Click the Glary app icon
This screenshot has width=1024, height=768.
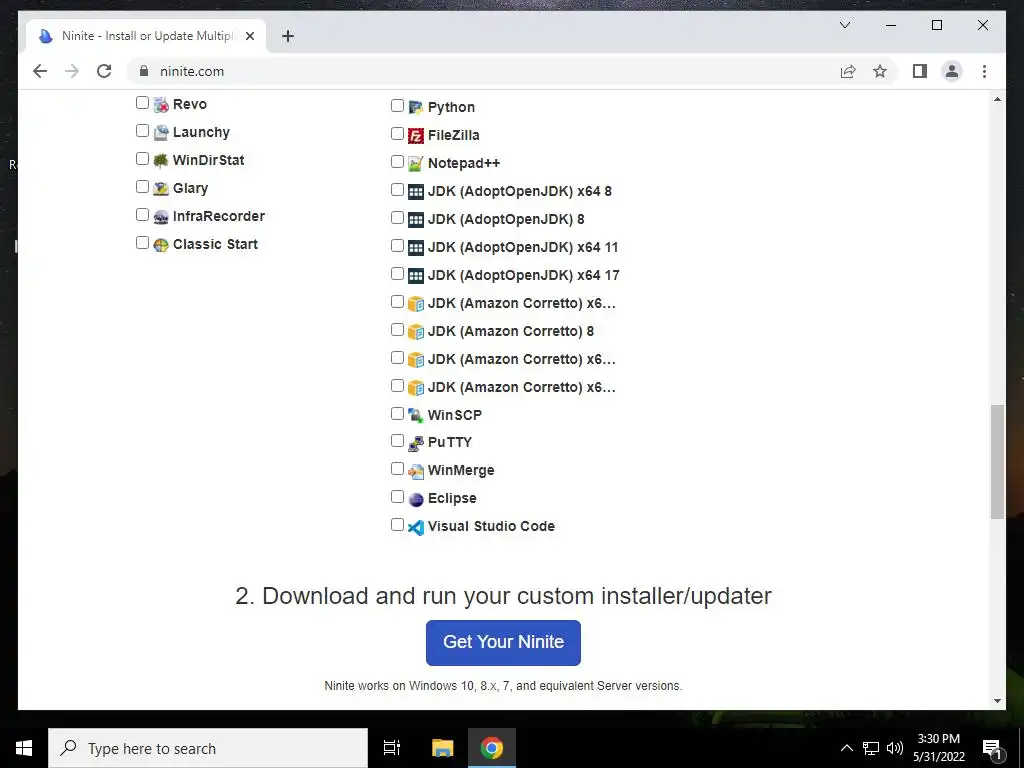pos(161,189)
